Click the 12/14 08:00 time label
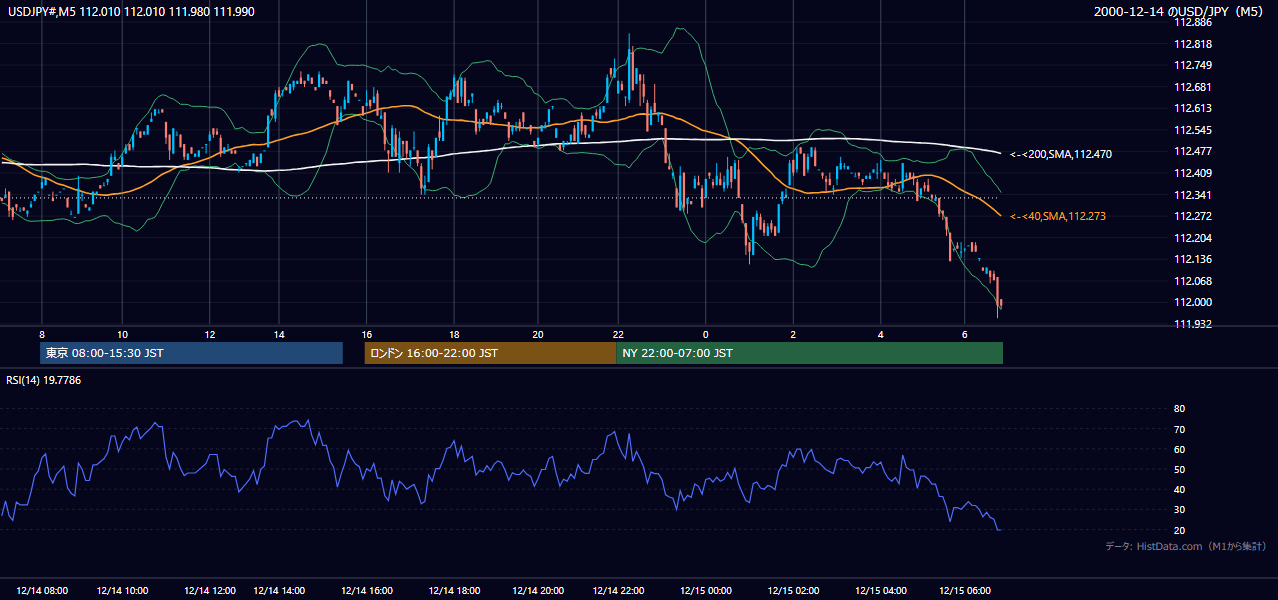Viewport: 1278px width, 600px height. (42, 590)
